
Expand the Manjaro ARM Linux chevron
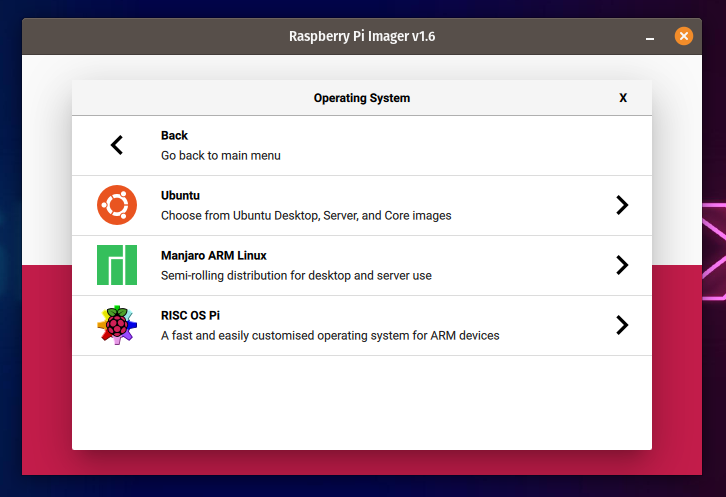(622, 265)
